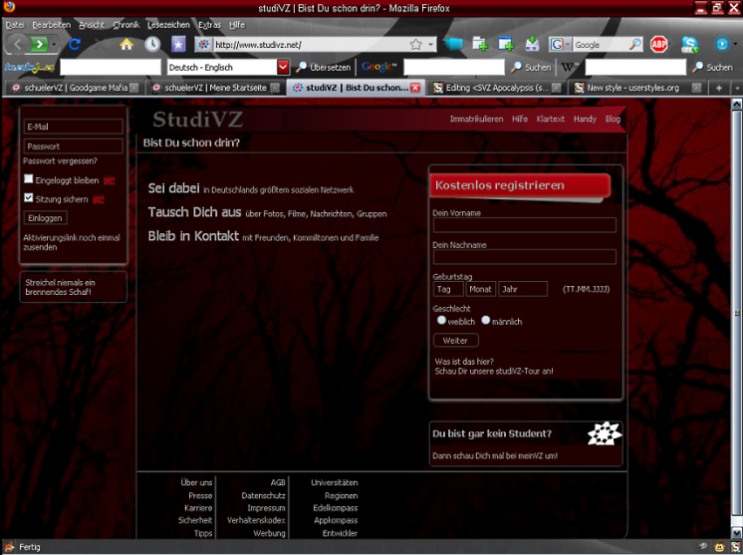Screen dimensions: 743x555
Task: Click the Datenschutz footer link
Action: click(263, 495)
